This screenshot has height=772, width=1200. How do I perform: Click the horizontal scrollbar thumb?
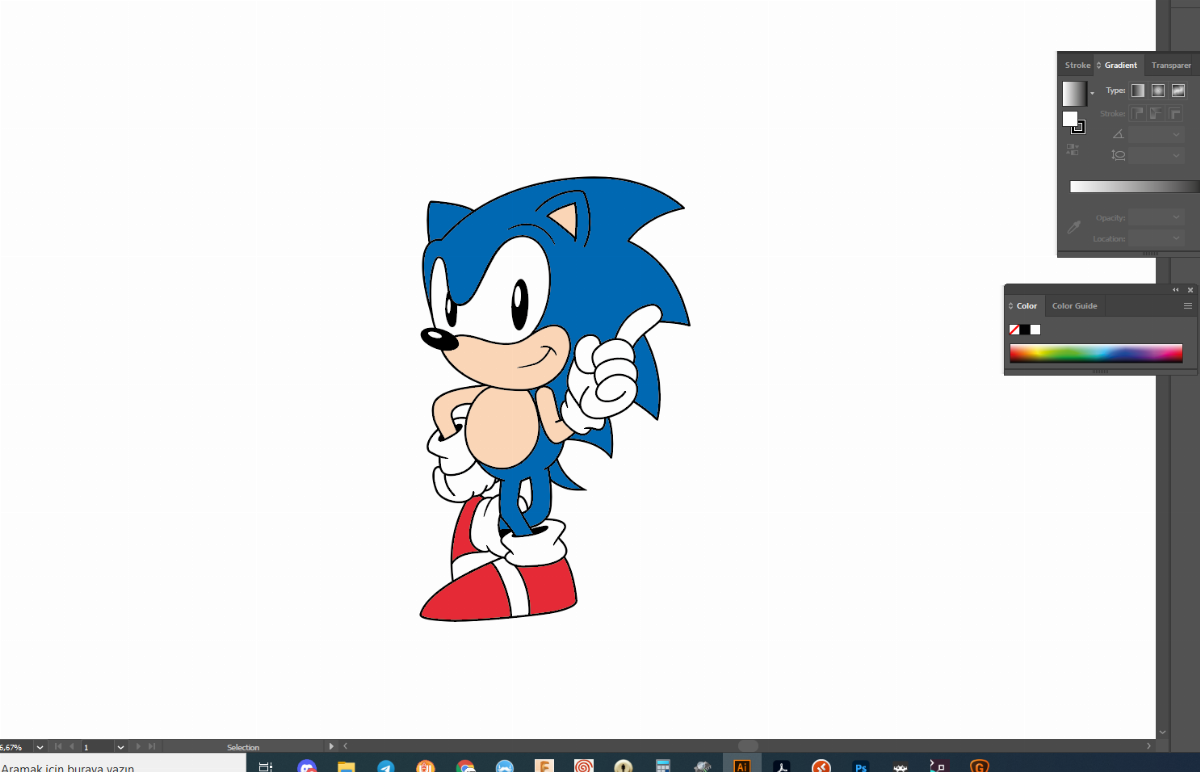tap(748, 746)
